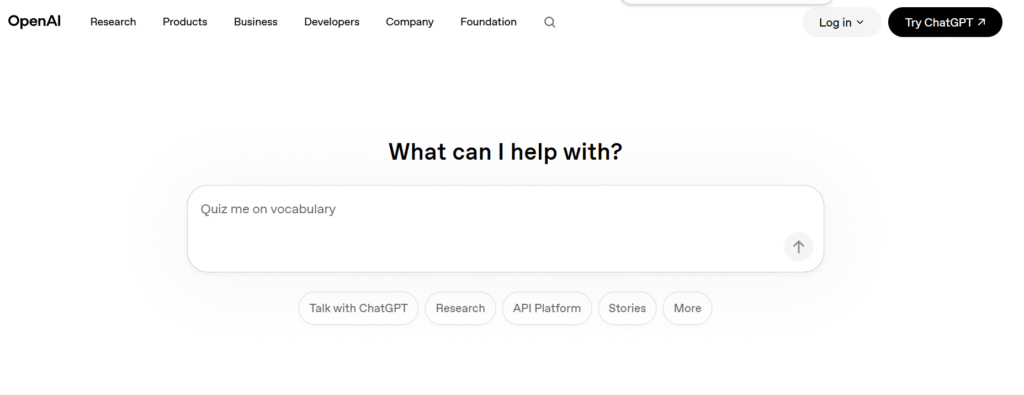Viewport: 1024px width, 395px height.
Task: Open the Business menu
Action: pos(255,22)
